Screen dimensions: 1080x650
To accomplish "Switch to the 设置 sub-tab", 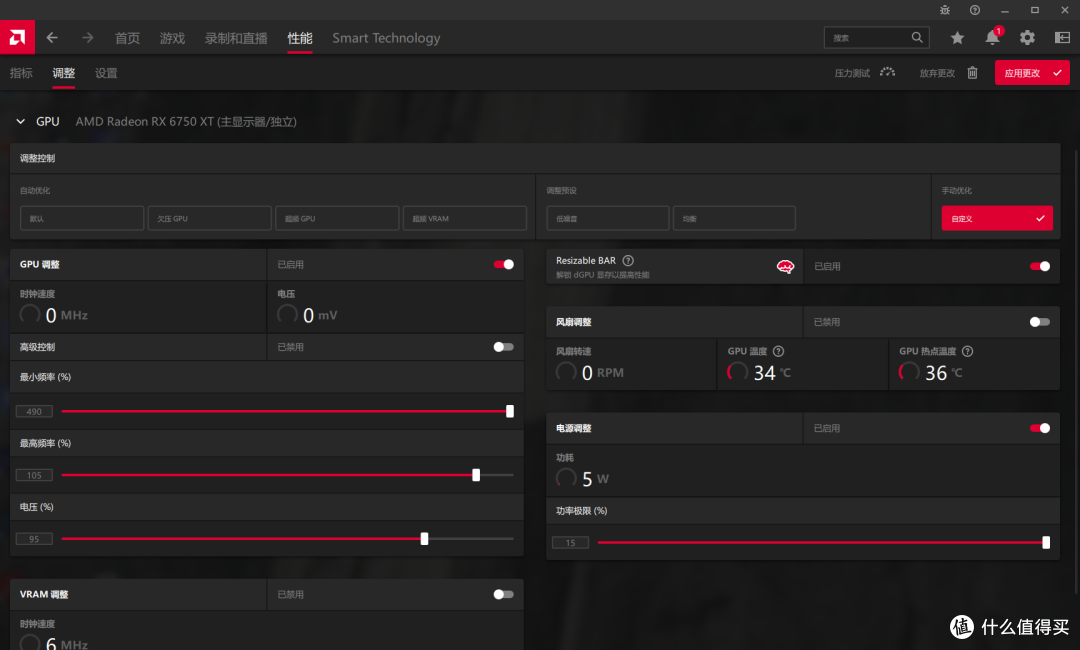I will tap(106, 73).
